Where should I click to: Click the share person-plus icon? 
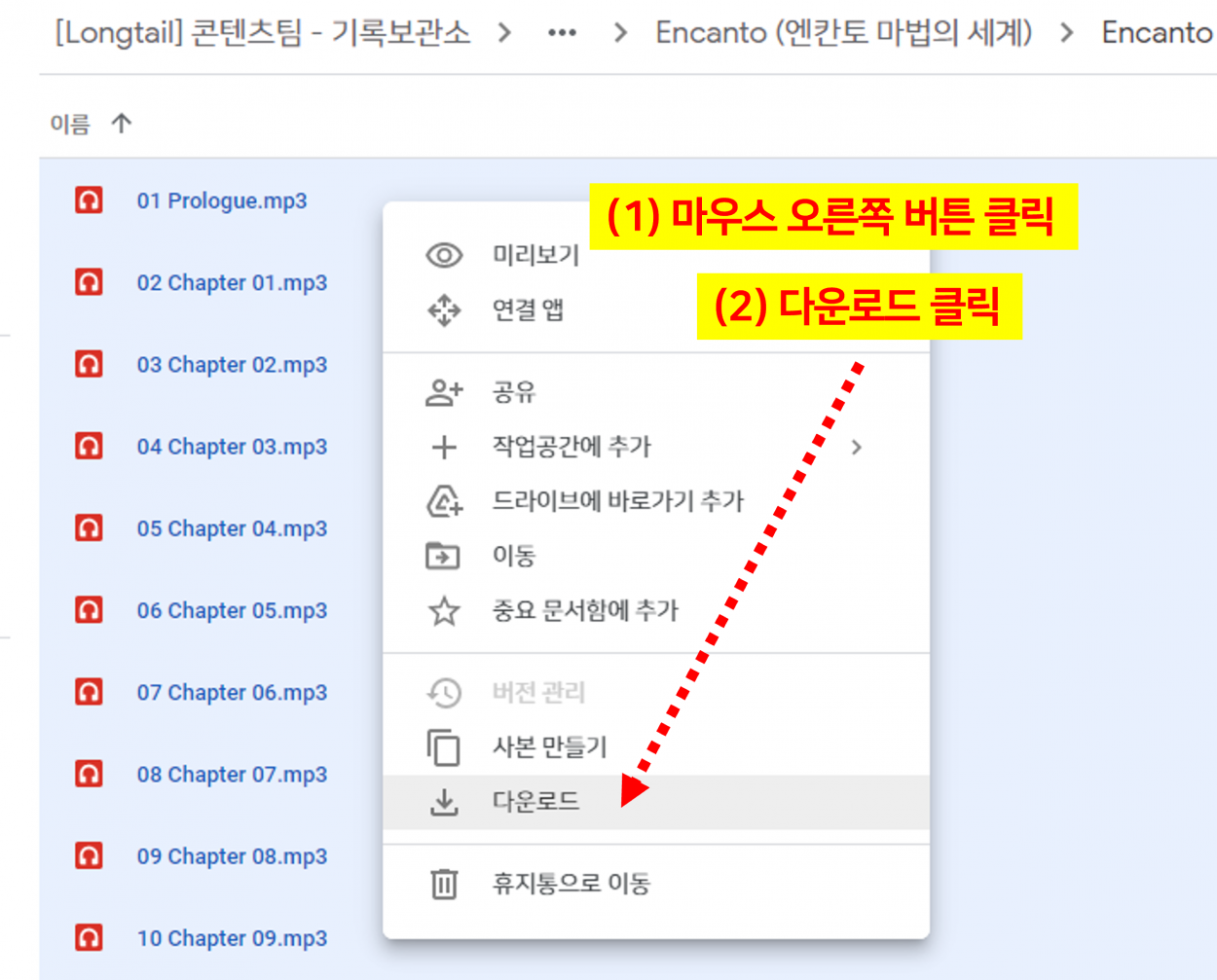pyautogui.click(x=444, y=392)
